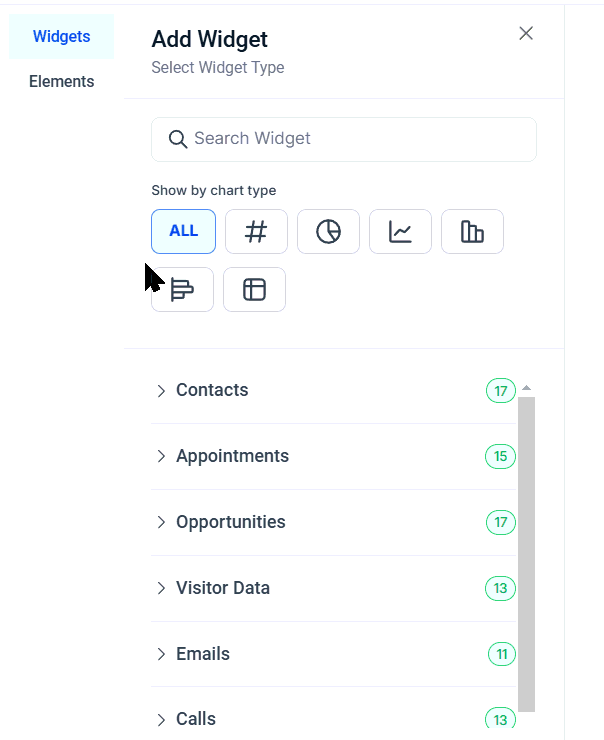Viewport: 604px width, 740px height.
Task: Click the widget list scrollbar
Action: pyautogui.click(x=526, y=550)
